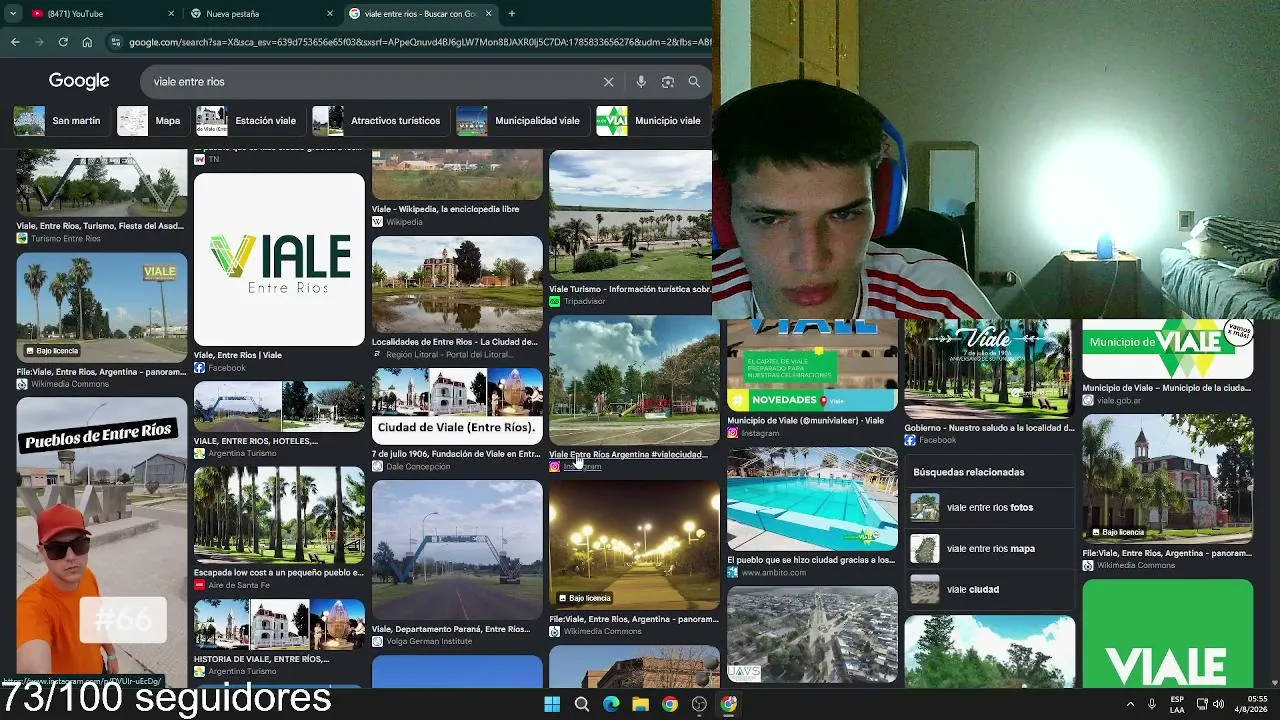Open the Viale, Entre Rios | Viale link
The image size is (1280, 720).
click(238, 355)
